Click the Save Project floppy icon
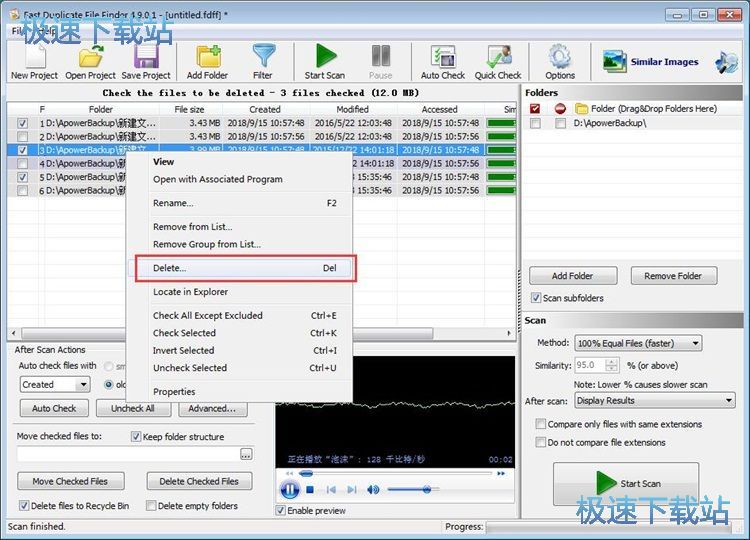This screenshot has width=750, height=540. tap(146, 62)
